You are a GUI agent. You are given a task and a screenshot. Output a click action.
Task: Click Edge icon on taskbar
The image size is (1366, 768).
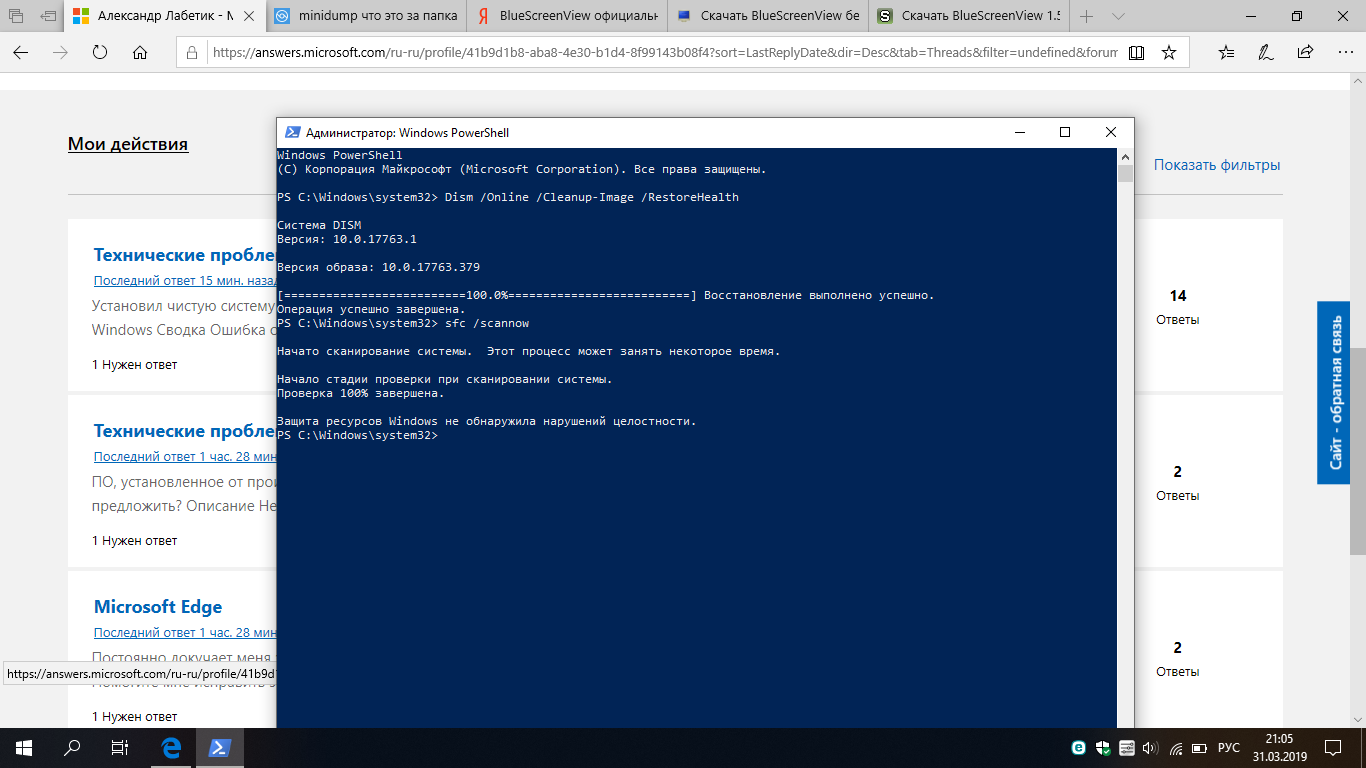point(172,747)
